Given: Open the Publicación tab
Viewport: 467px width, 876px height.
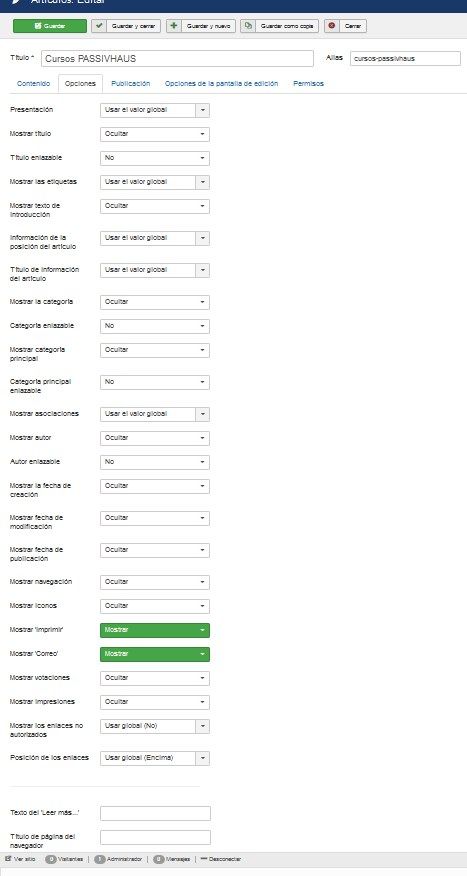Looking at the screenshot, I should [131, 84].
